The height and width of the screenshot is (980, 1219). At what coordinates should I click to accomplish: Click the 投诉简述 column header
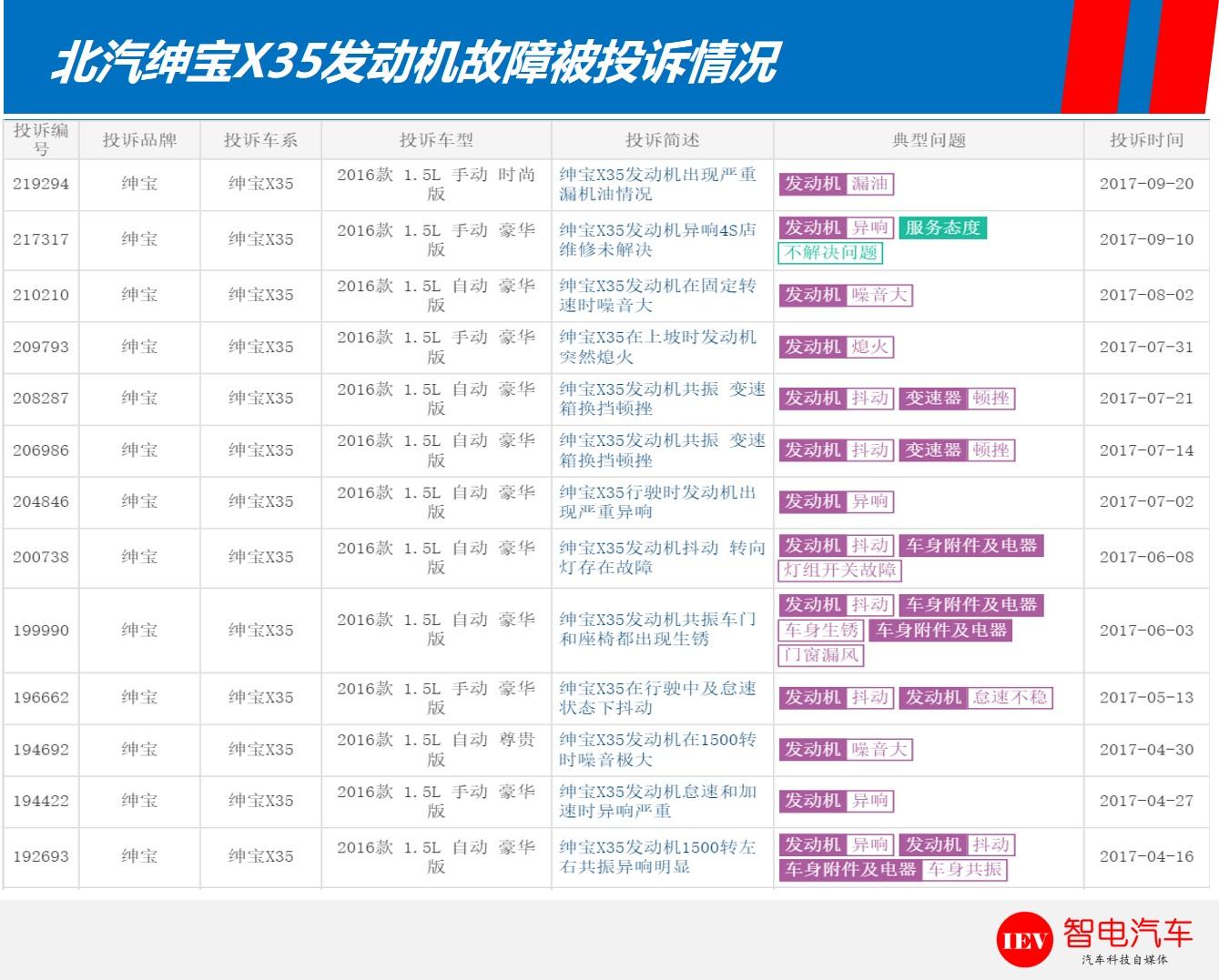[663, 140]
